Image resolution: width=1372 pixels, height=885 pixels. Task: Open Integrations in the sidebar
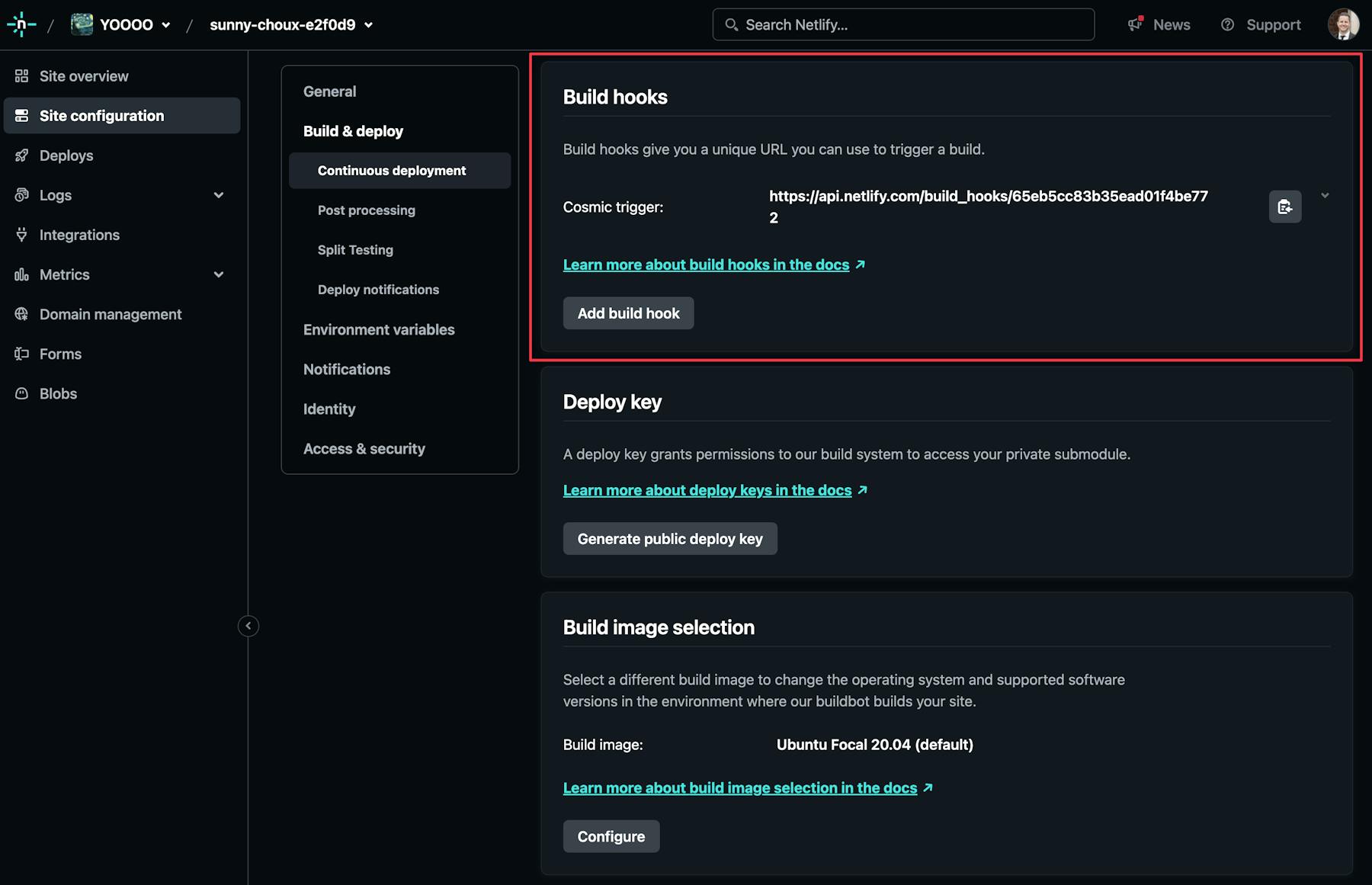(x=122, y=235)
